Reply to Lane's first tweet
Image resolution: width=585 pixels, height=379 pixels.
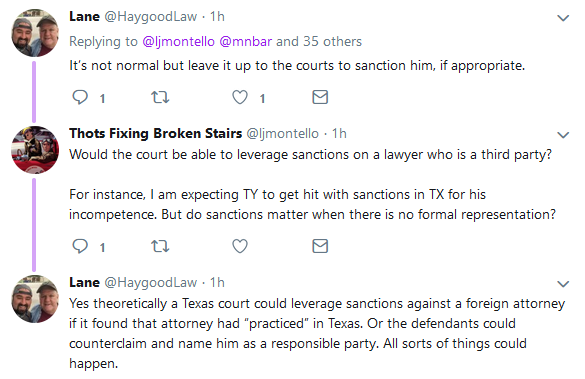pyautogui.click(x=80, y=97)
